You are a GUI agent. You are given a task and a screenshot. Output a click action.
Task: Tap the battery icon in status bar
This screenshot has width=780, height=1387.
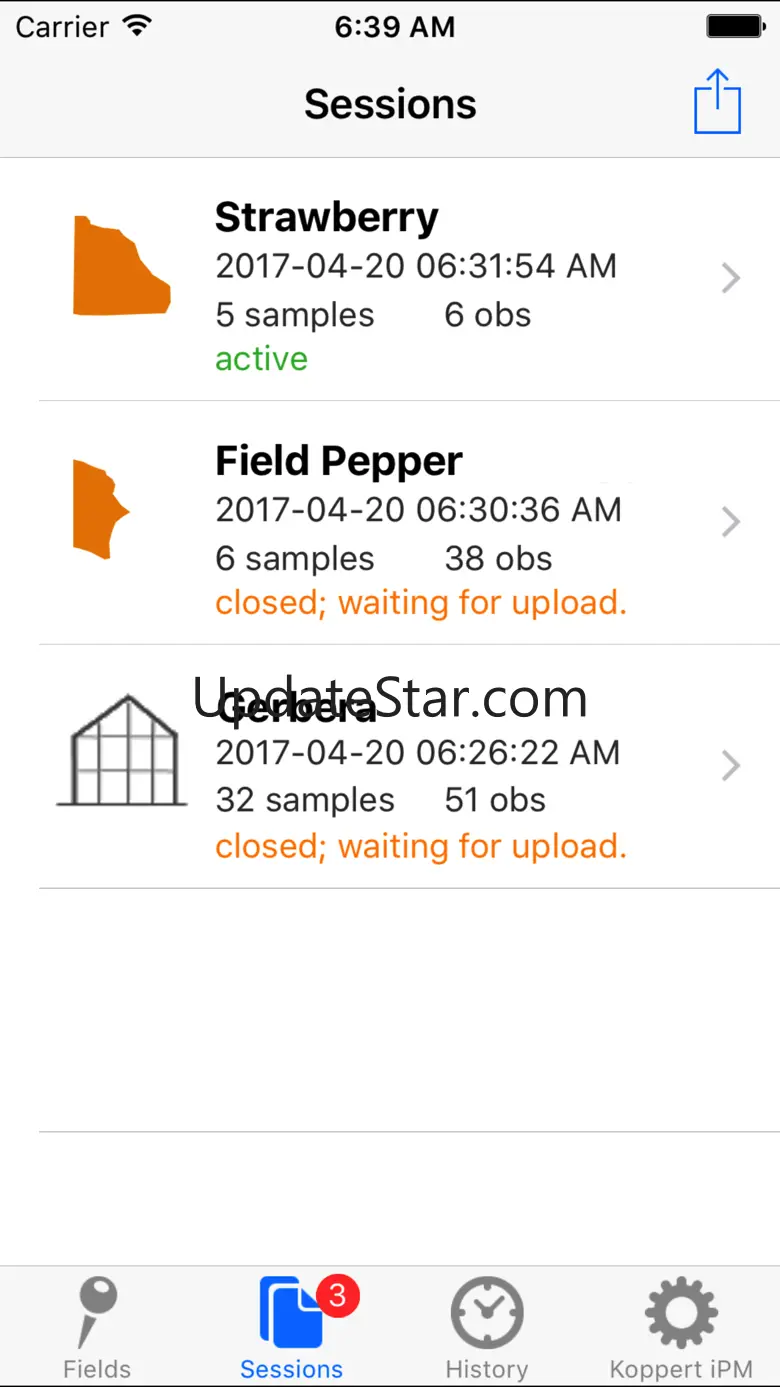pos(736,27)
